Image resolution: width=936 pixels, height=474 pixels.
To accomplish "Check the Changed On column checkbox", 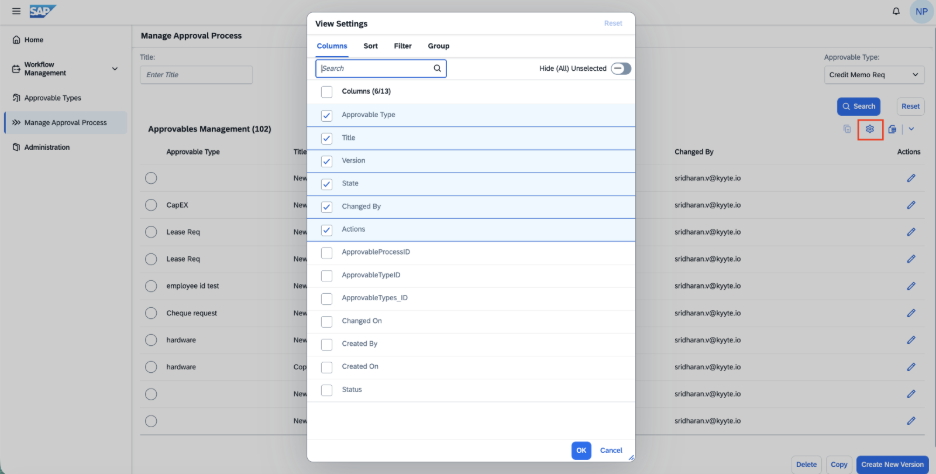I will point(327,322).
